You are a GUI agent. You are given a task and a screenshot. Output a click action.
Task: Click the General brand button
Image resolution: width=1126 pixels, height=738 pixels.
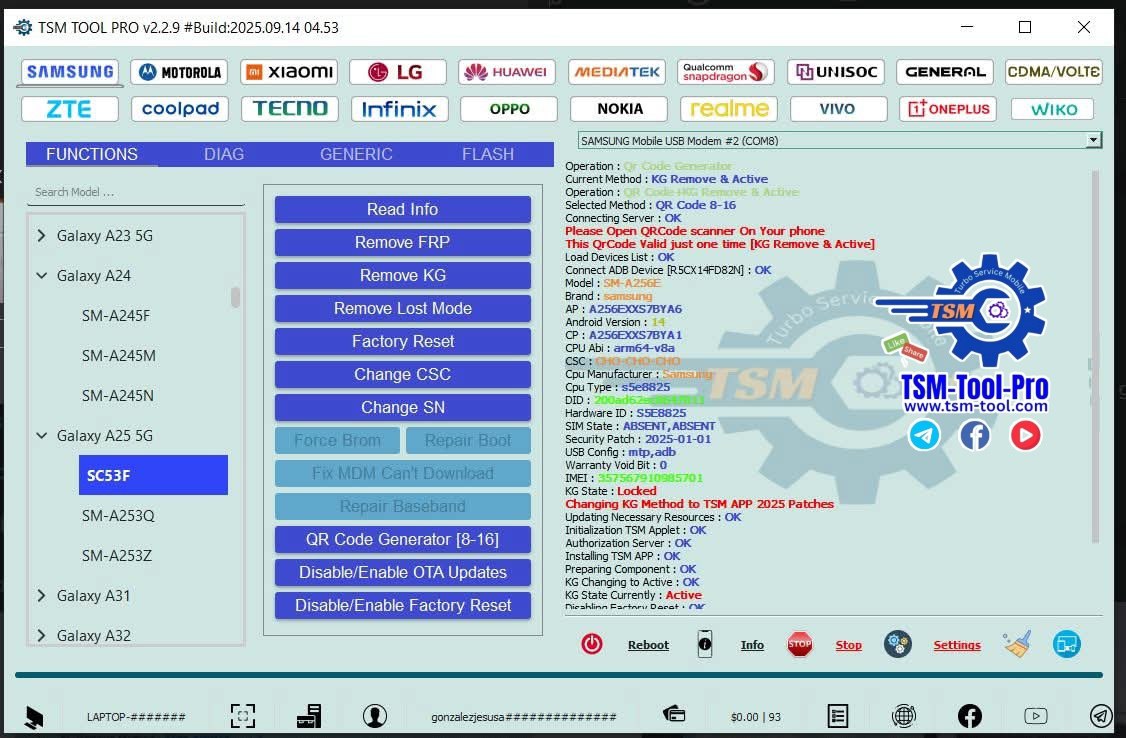tap(945, 72)
